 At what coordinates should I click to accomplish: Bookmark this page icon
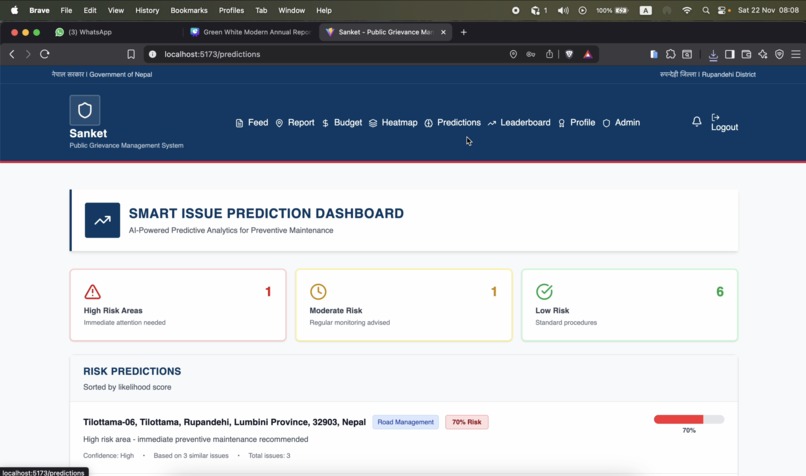pyautogui.click(x=131, y=54)
